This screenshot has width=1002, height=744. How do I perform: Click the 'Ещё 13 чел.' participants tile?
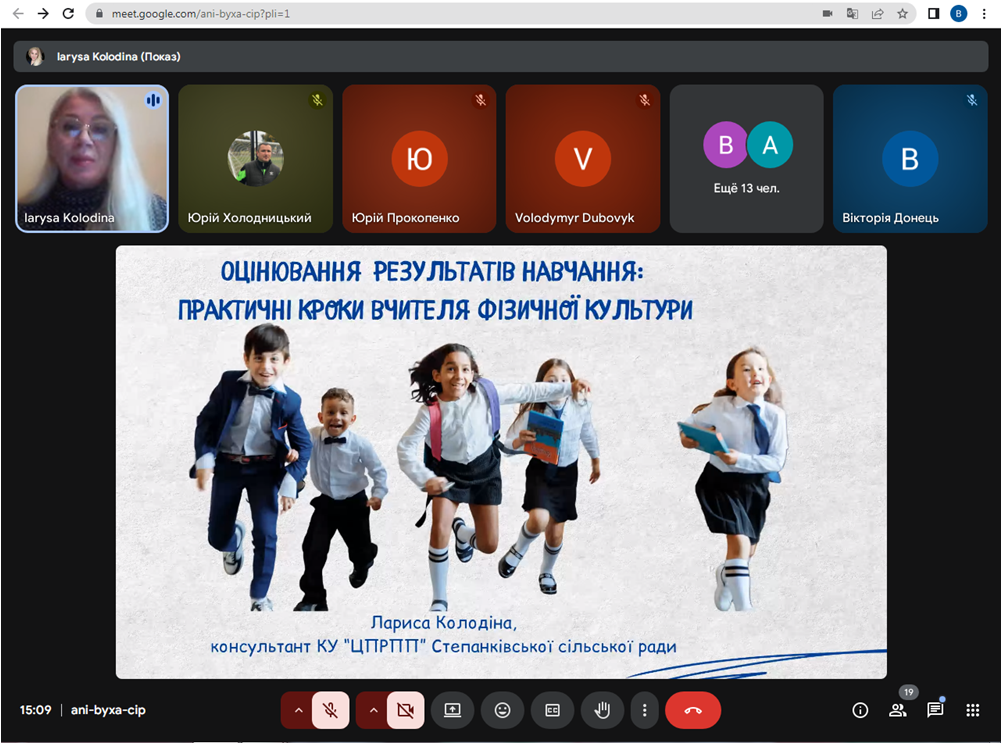tap(746, 158)
